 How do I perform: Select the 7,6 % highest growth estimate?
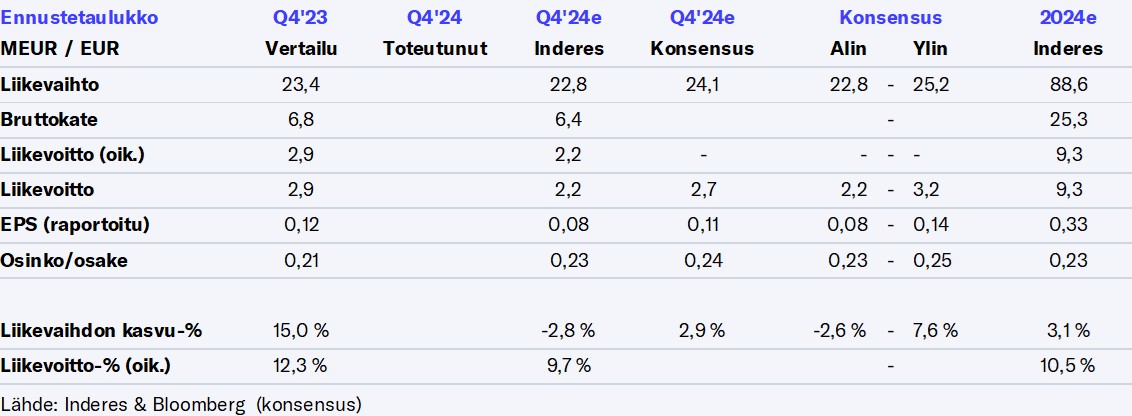pyautogui.click(x=935, y=330)
